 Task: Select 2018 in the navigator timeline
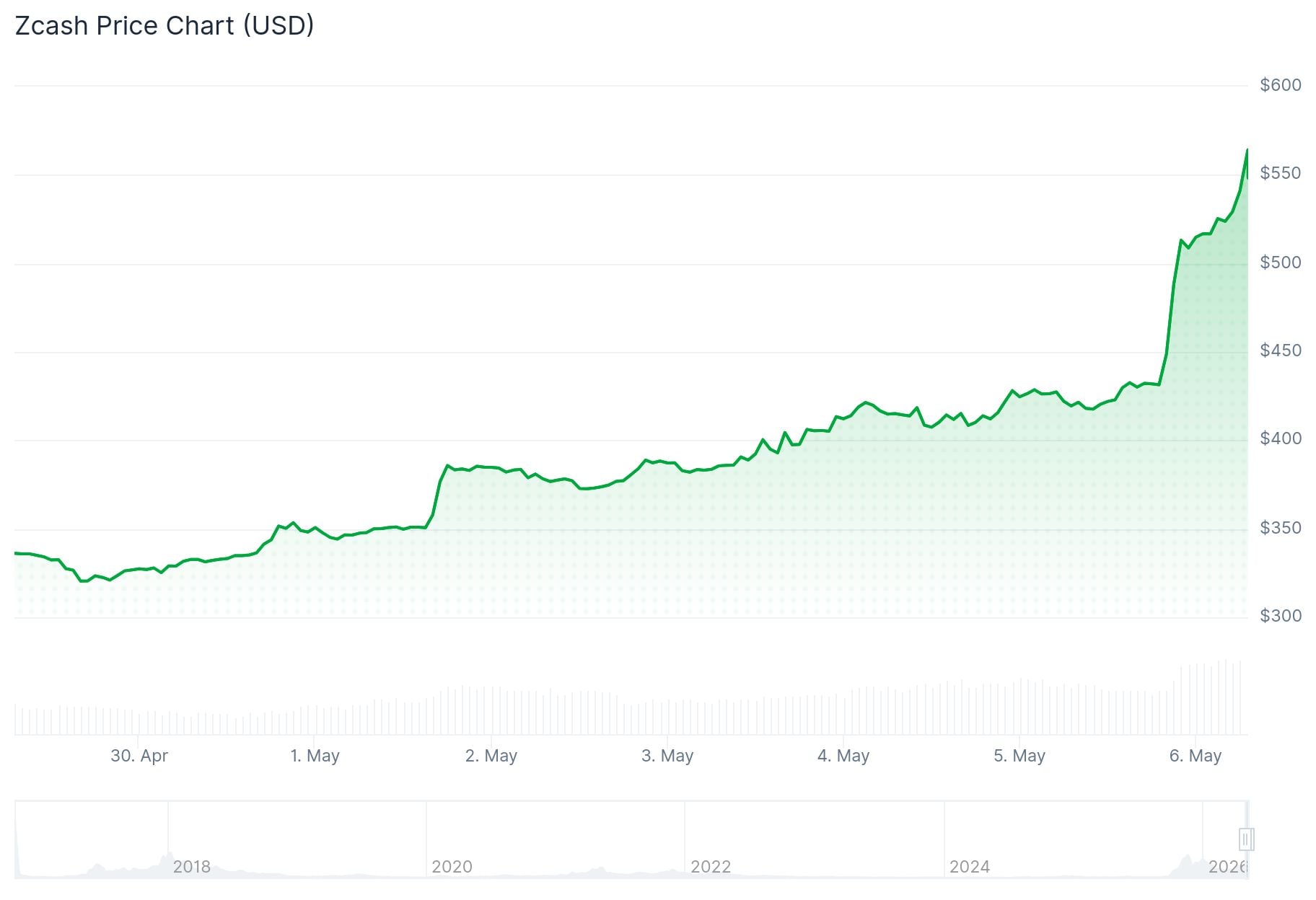(191, 866)
